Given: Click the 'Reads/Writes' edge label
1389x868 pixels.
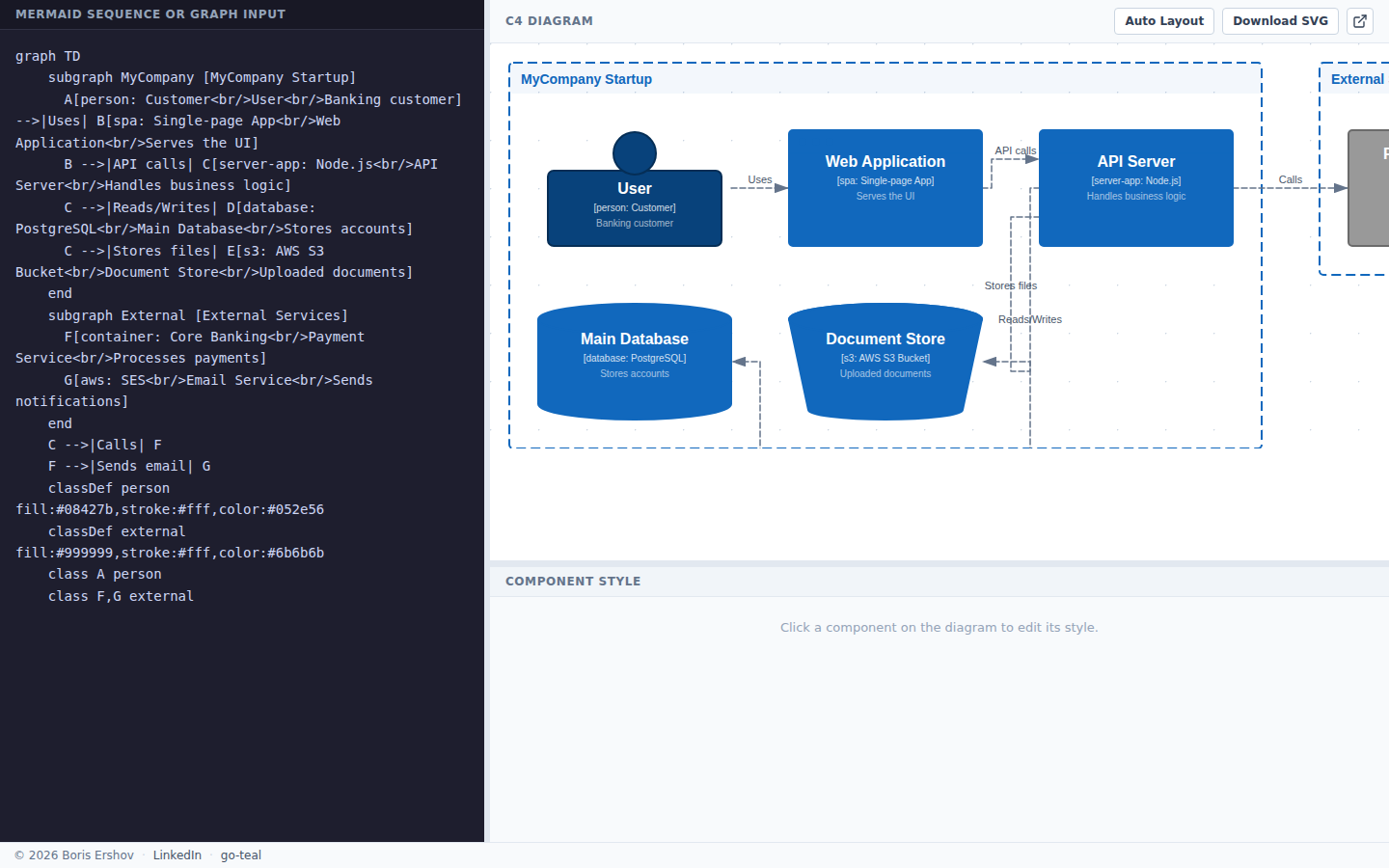Looking at the screenshot, I should click(1030, 319).
